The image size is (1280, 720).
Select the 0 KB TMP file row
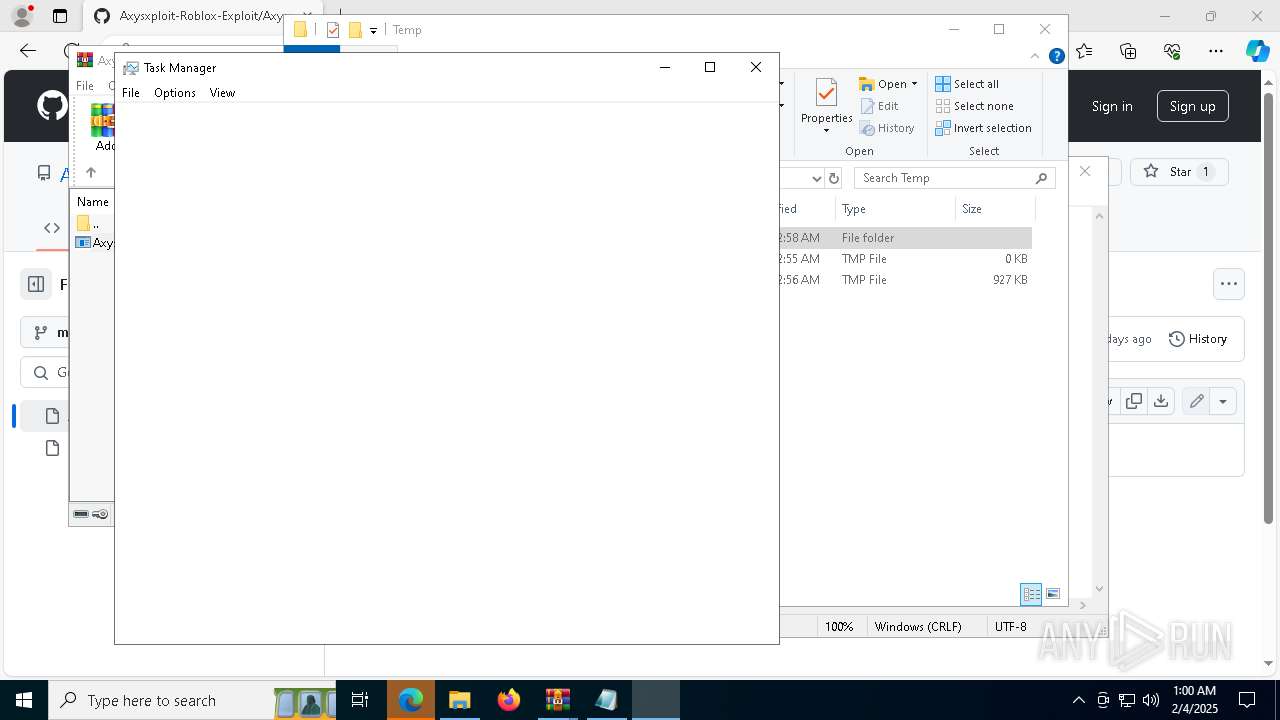(x=905, y=259)
